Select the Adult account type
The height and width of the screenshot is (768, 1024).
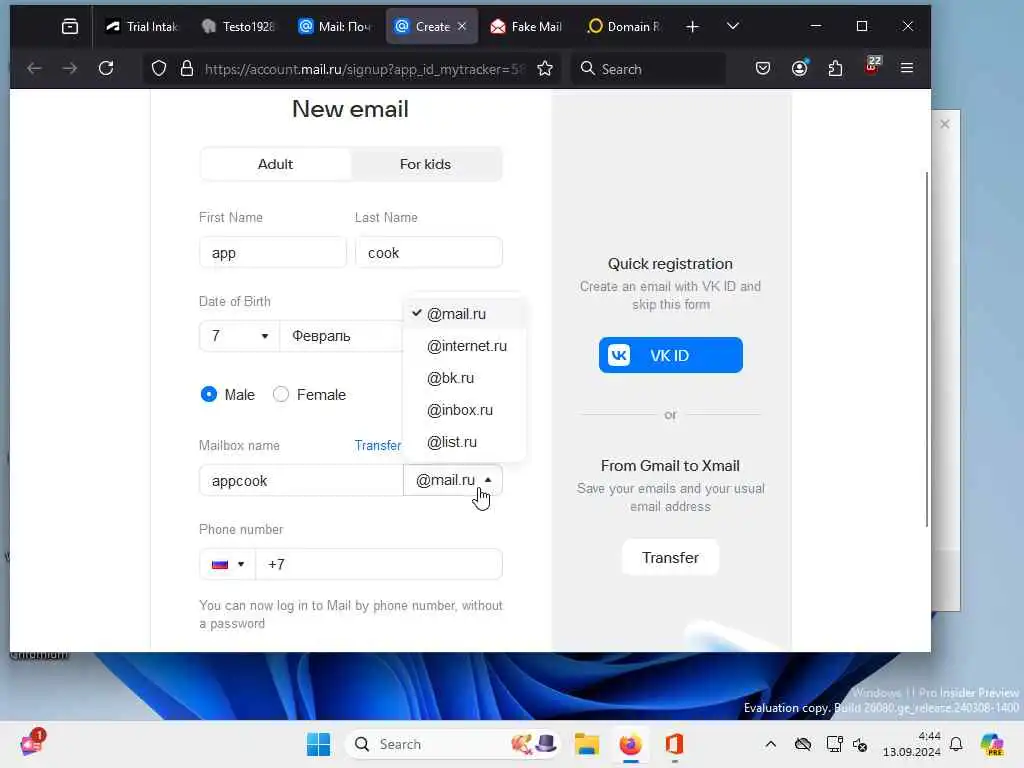pos(275,164)
